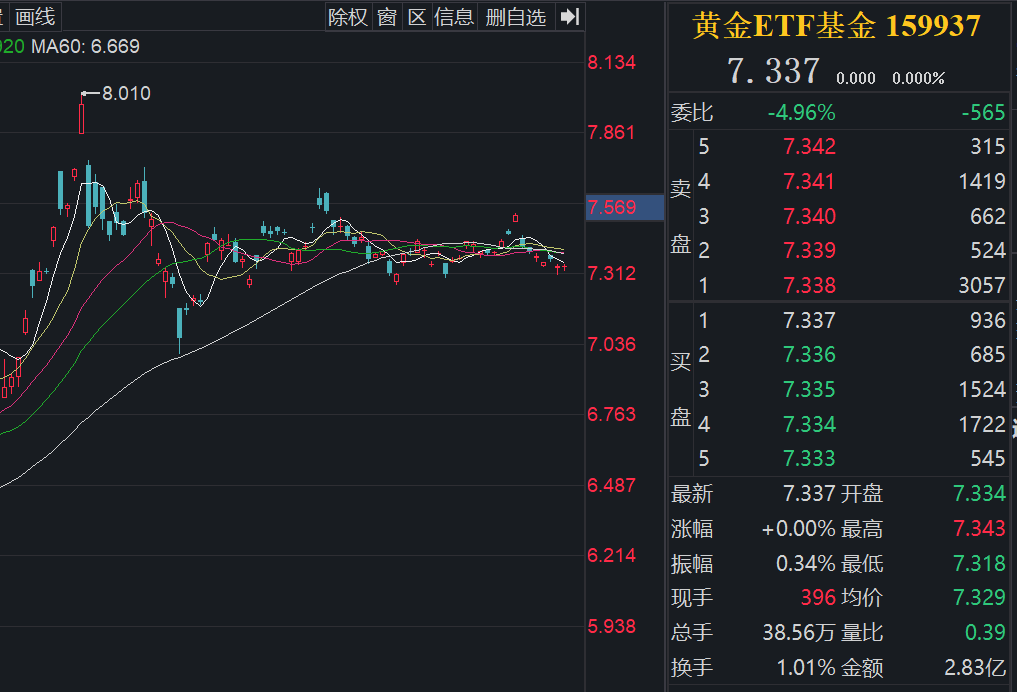Open the 信息 stock information panel
The width and height of the screenshot is (1017, 692).
pyautogui.click(x=454, y=17)
